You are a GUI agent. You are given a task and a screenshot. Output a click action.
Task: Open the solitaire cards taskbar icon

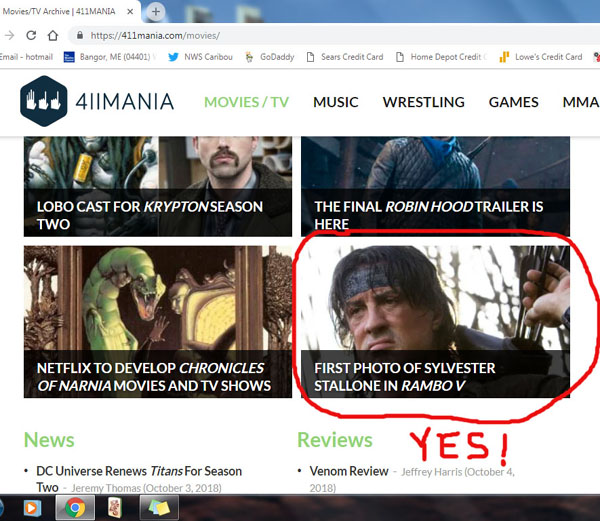114,508
